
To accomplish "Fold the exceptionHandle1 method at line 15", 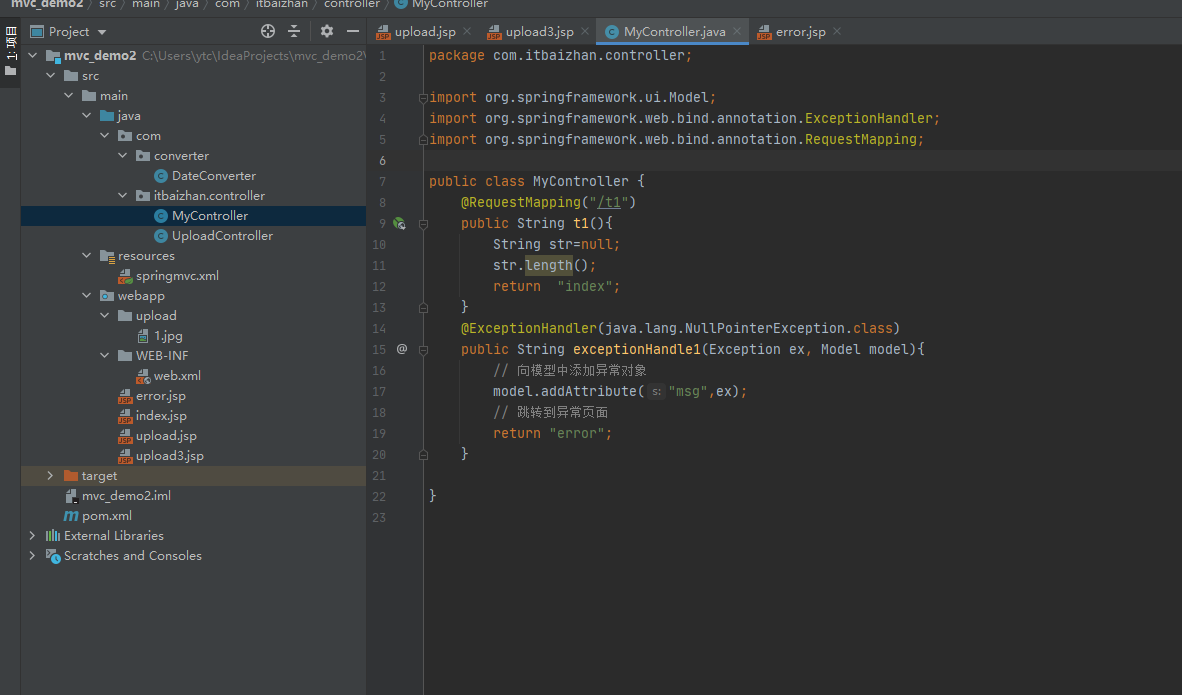I will coord(423,350).
